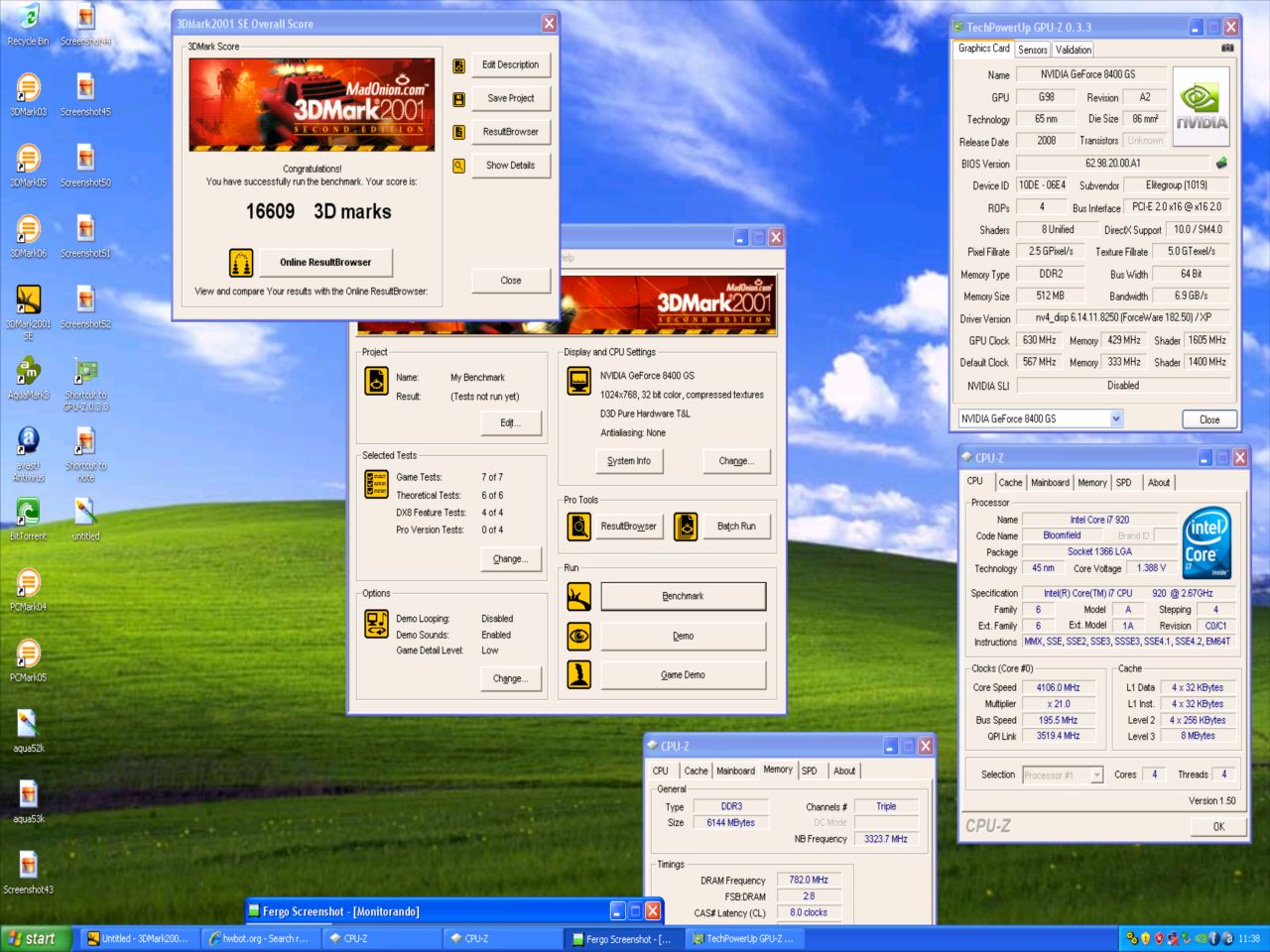Click the icon beside Edit Description
The width and height of the screenshot is (1270, 952).
tap(458, 65)
